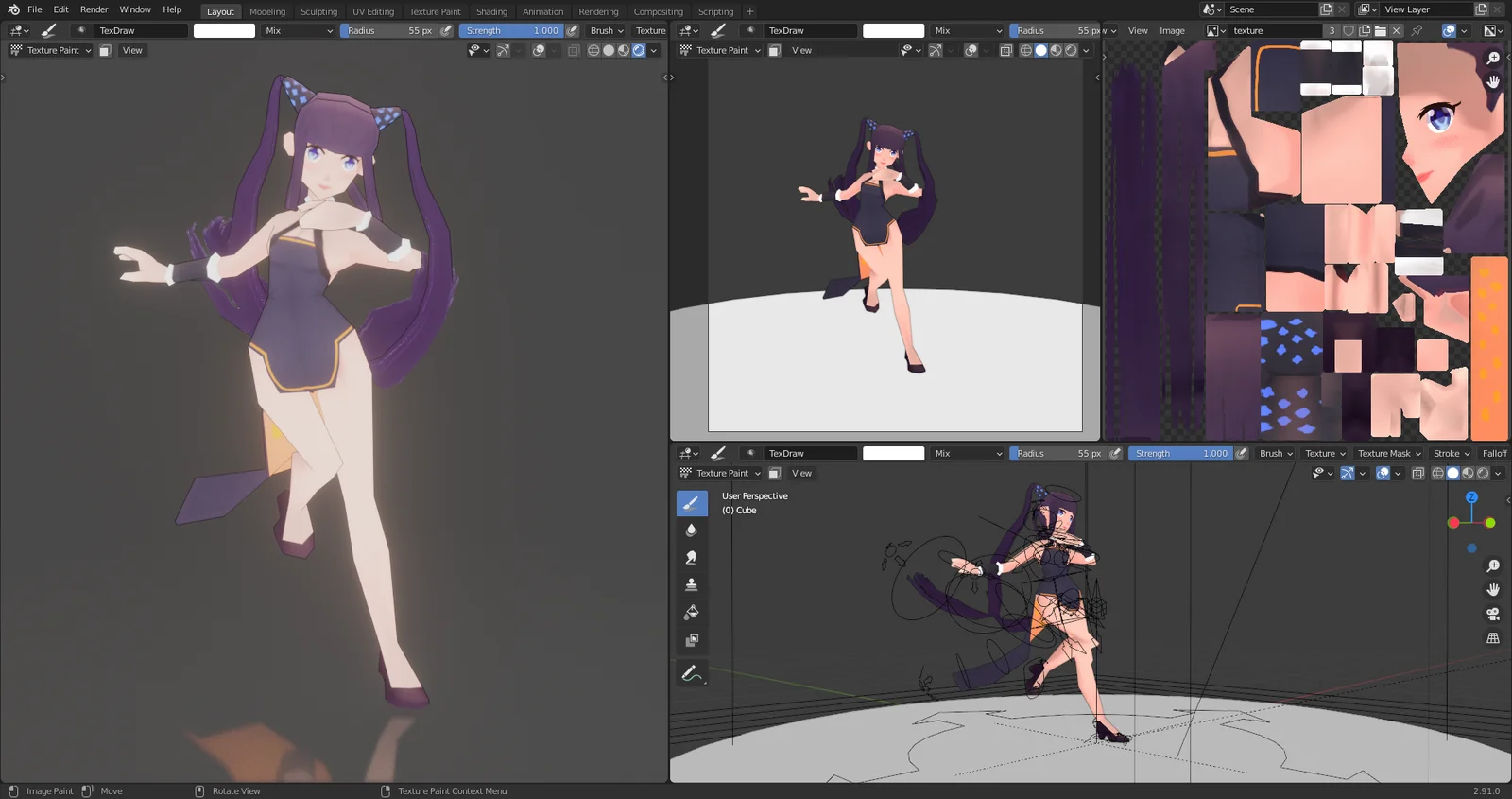
Task: Enable wireframe shading in the left viewport
Action: pyautogui.click(x=593, y=50)
